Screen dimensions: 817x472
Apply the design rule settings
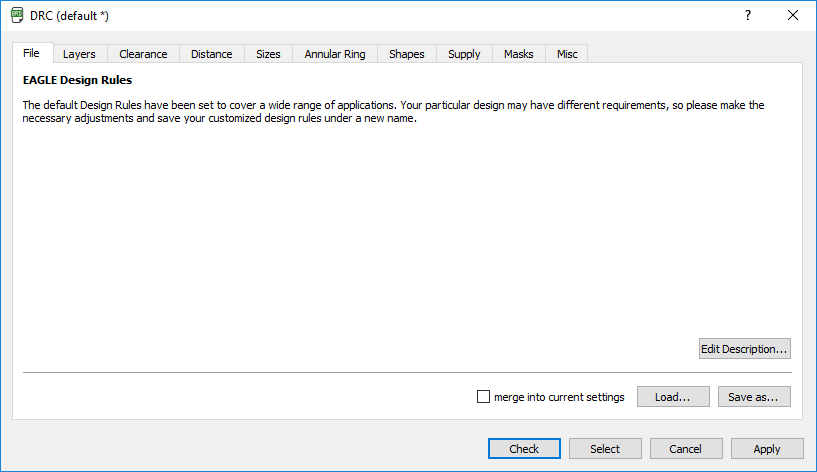click(x=767, y=449)
